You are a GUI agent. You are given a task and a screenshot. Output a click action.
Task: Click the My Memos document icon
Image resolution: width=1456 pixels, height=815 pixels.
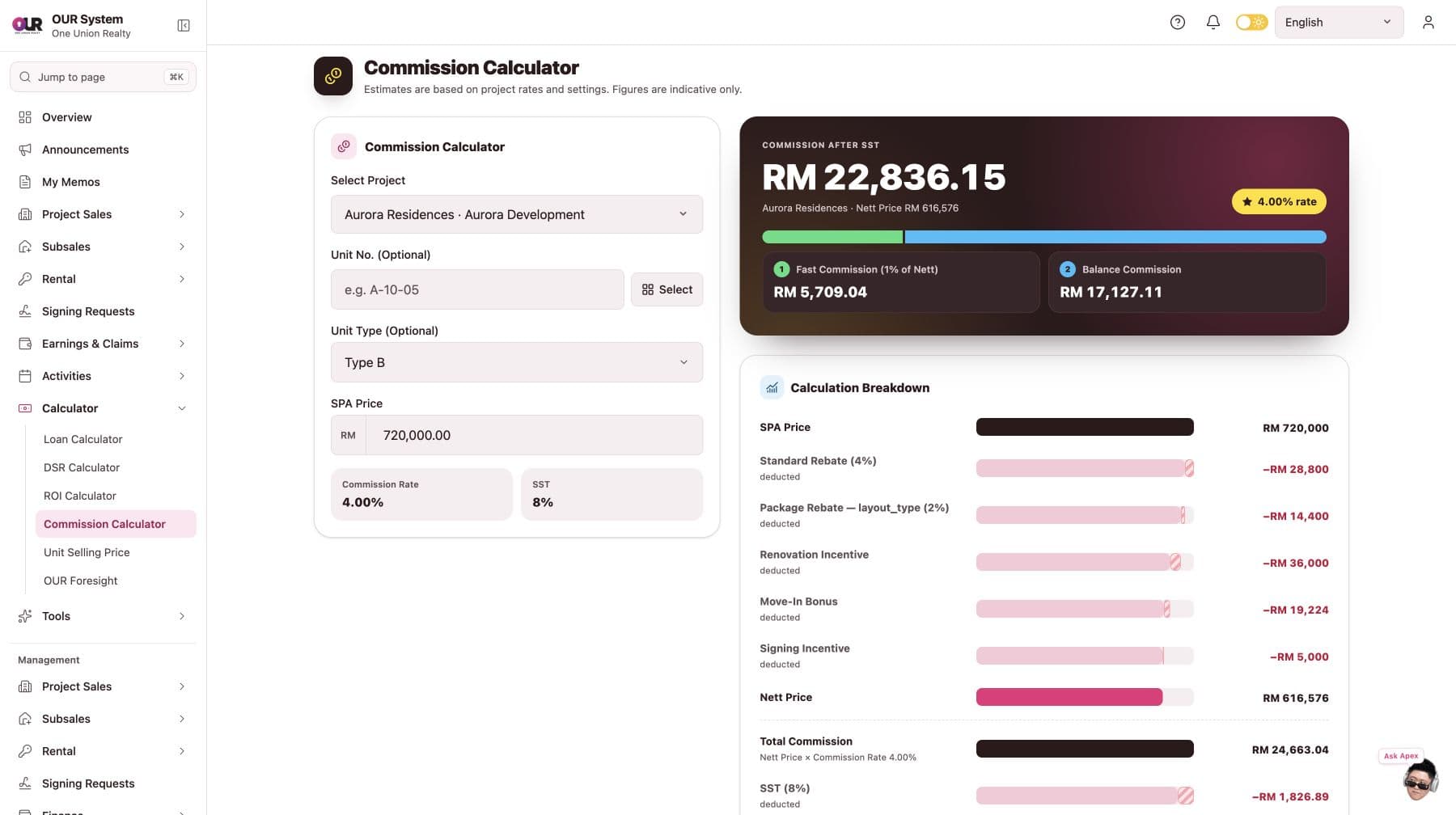[x=25, y=182]
